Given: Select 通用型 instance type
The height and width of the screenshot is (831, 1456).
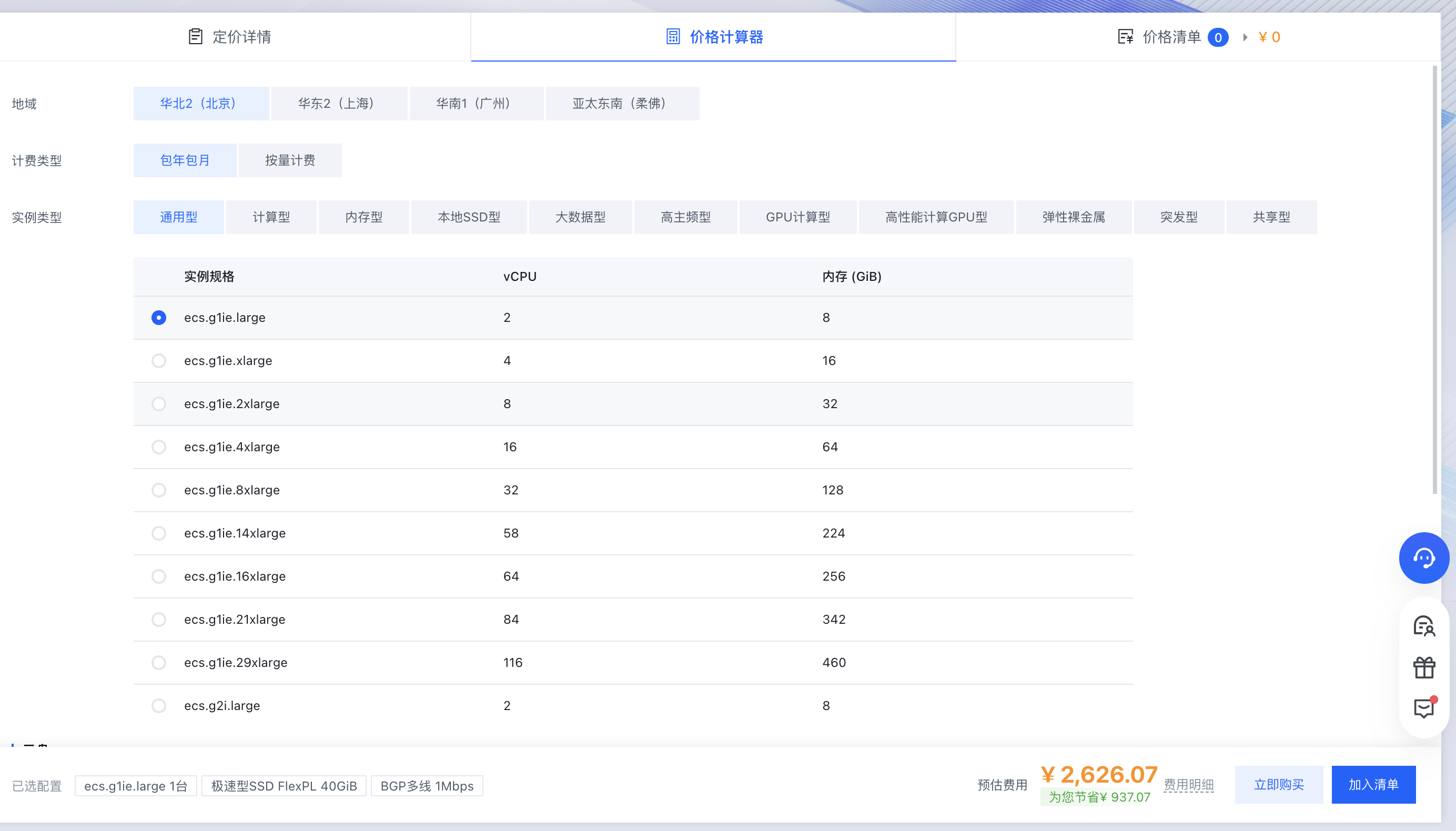Looking at the screenshot, I should [x=179, y=217].
